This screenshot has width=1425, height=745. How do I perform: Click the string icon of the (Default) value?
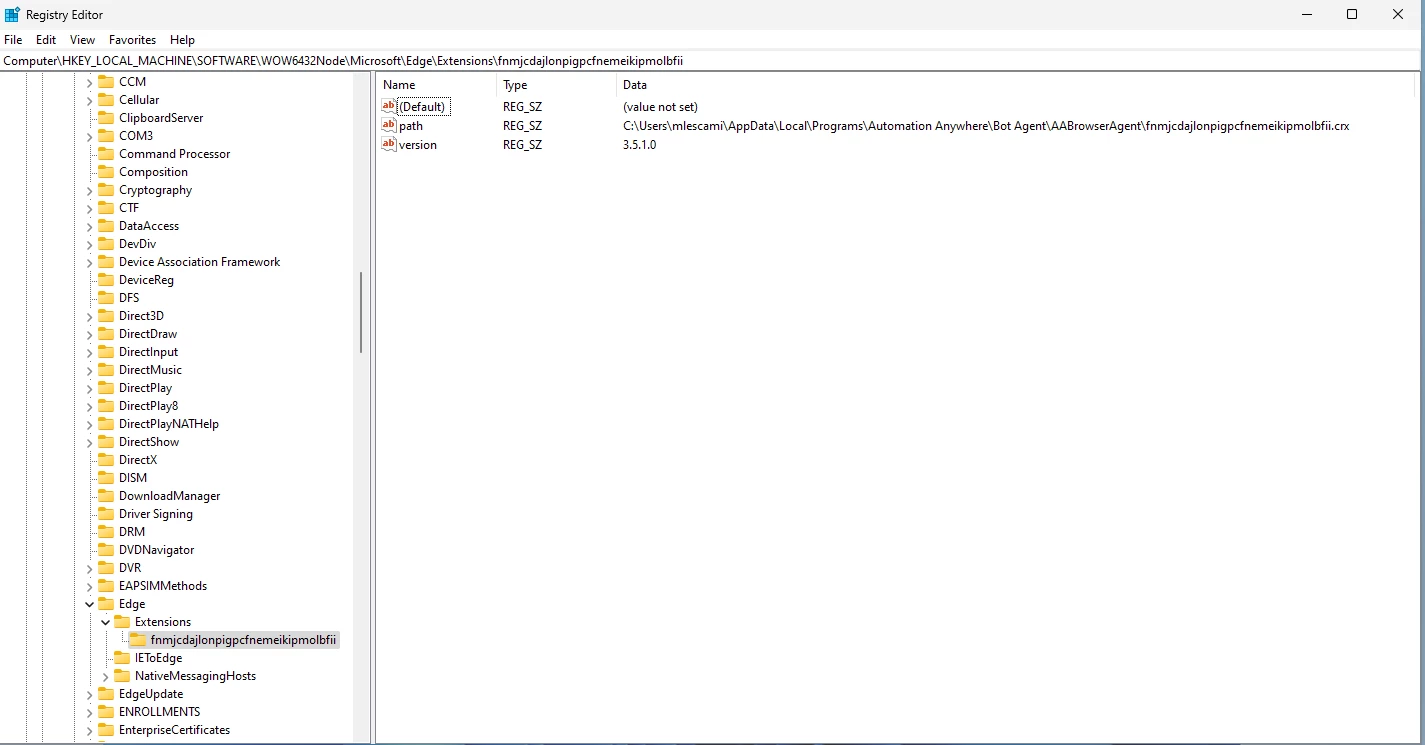click(x=389, y=106)
